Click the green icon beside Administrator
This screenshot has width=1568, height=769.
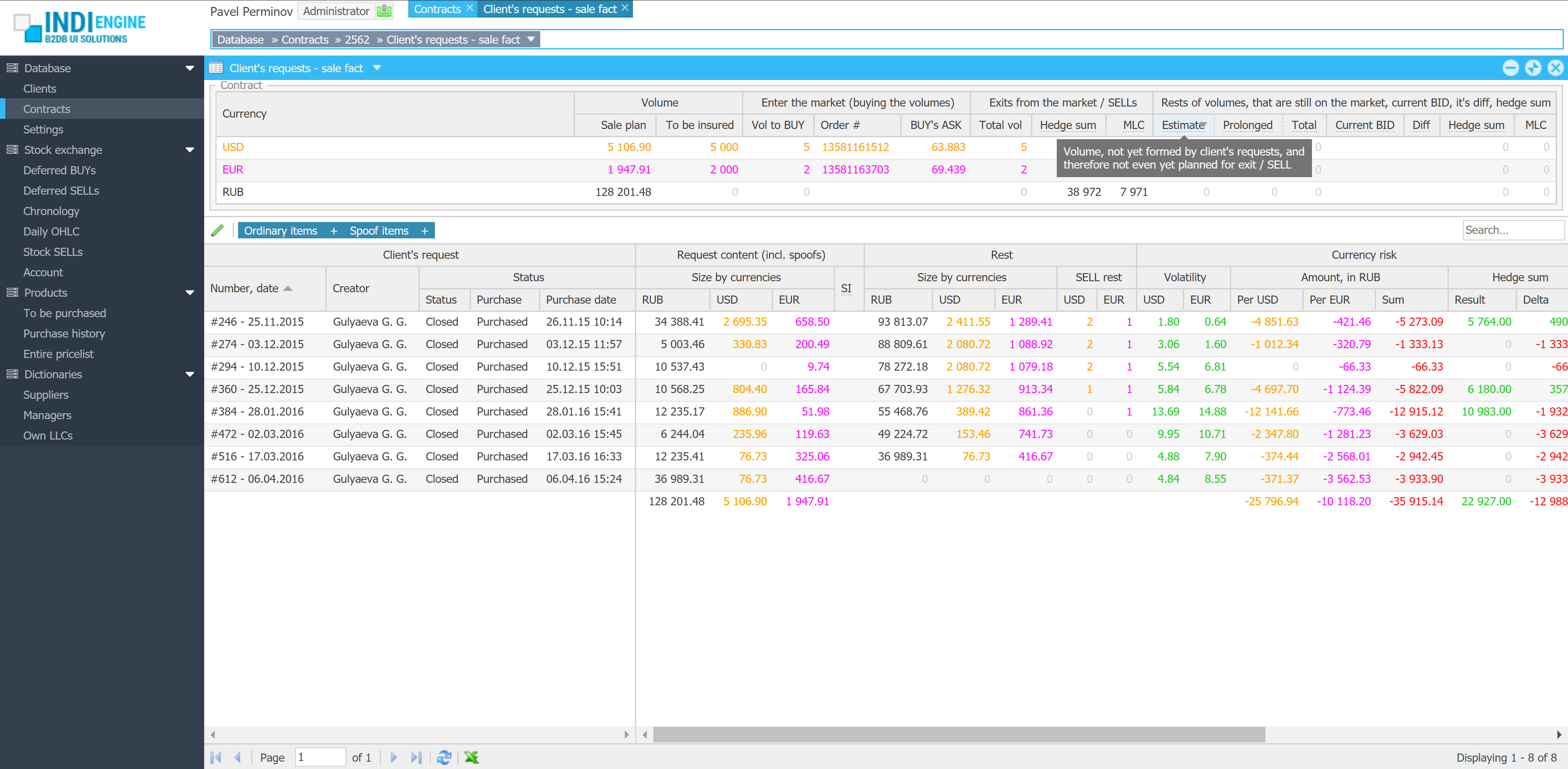383,10
